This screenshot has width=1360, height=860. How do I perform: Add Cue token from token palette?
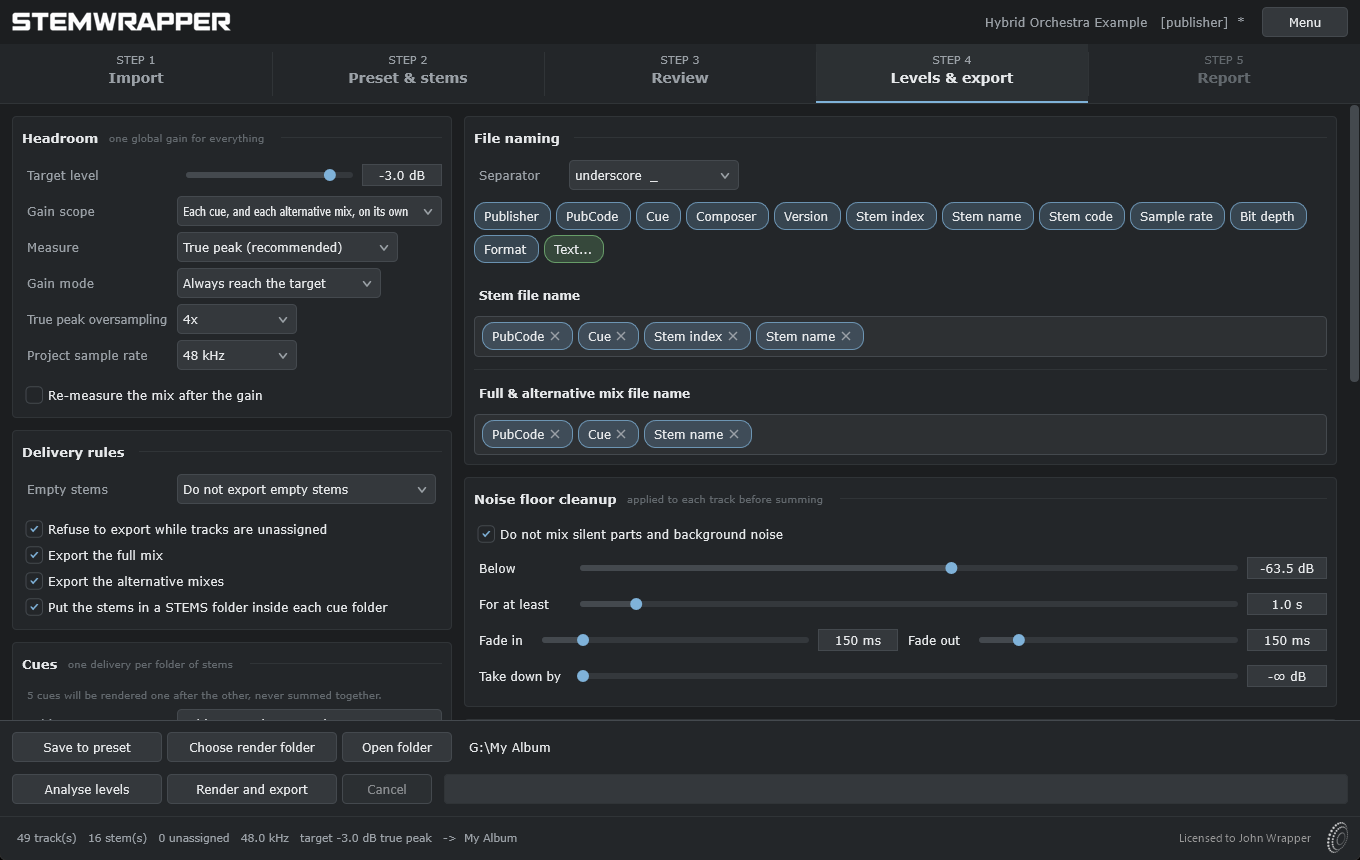(658, 216)
